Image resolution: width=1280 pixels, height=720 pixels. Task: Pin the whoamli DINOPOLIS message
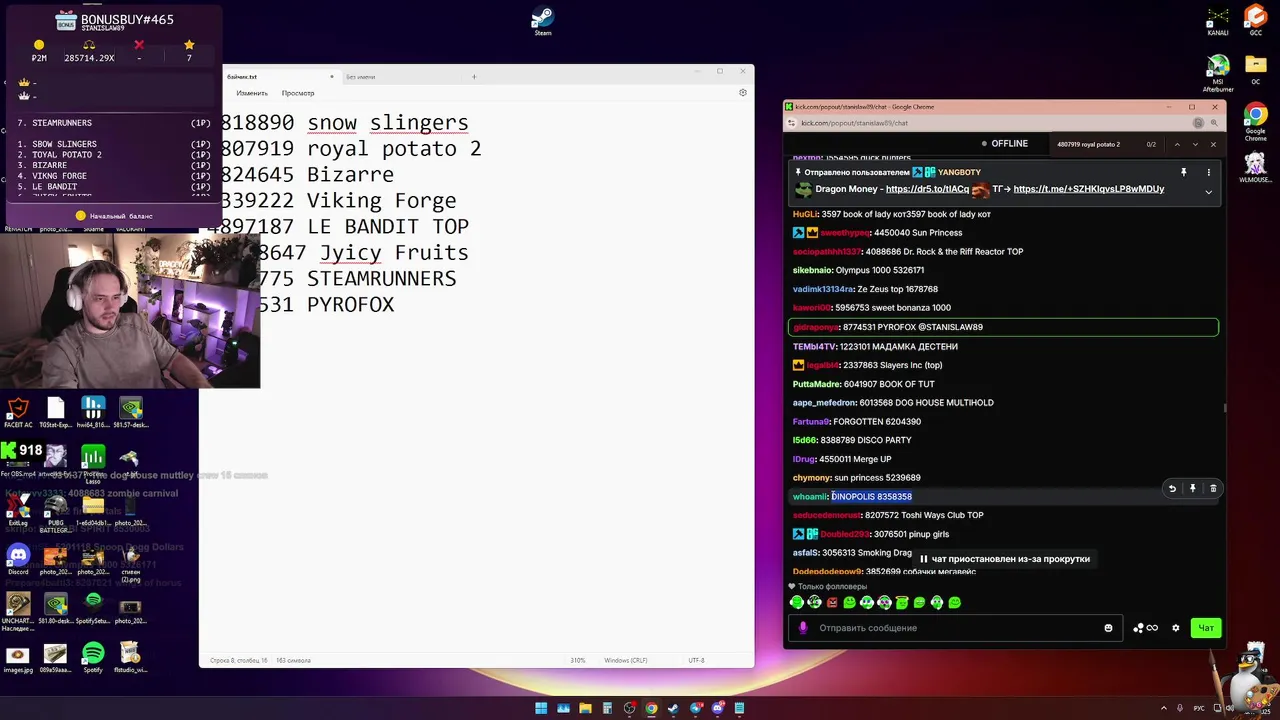point(1192,489)
